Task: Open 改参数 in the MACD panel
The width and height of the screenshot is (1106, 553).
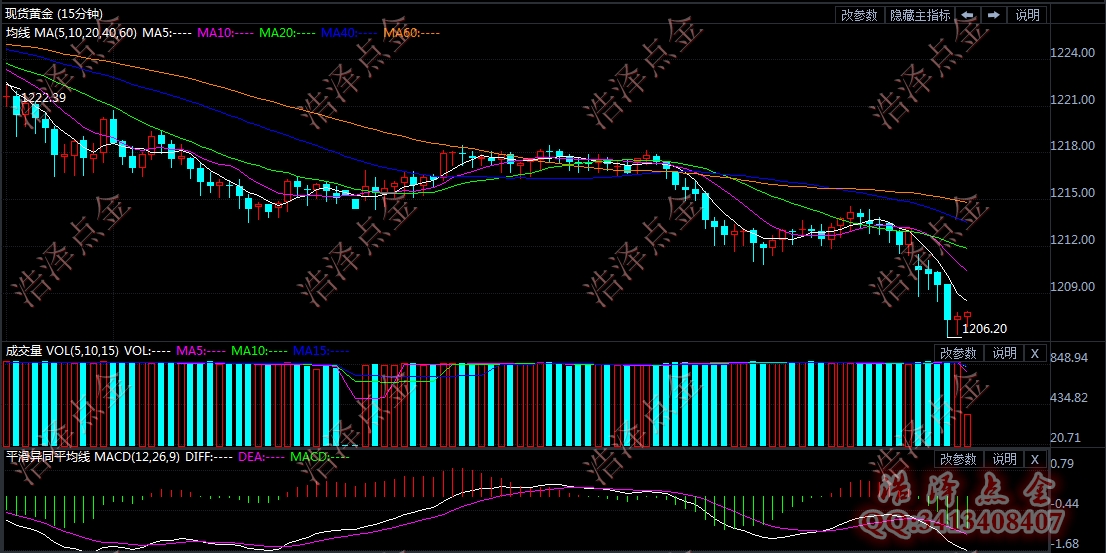Action: click(957, 459)
